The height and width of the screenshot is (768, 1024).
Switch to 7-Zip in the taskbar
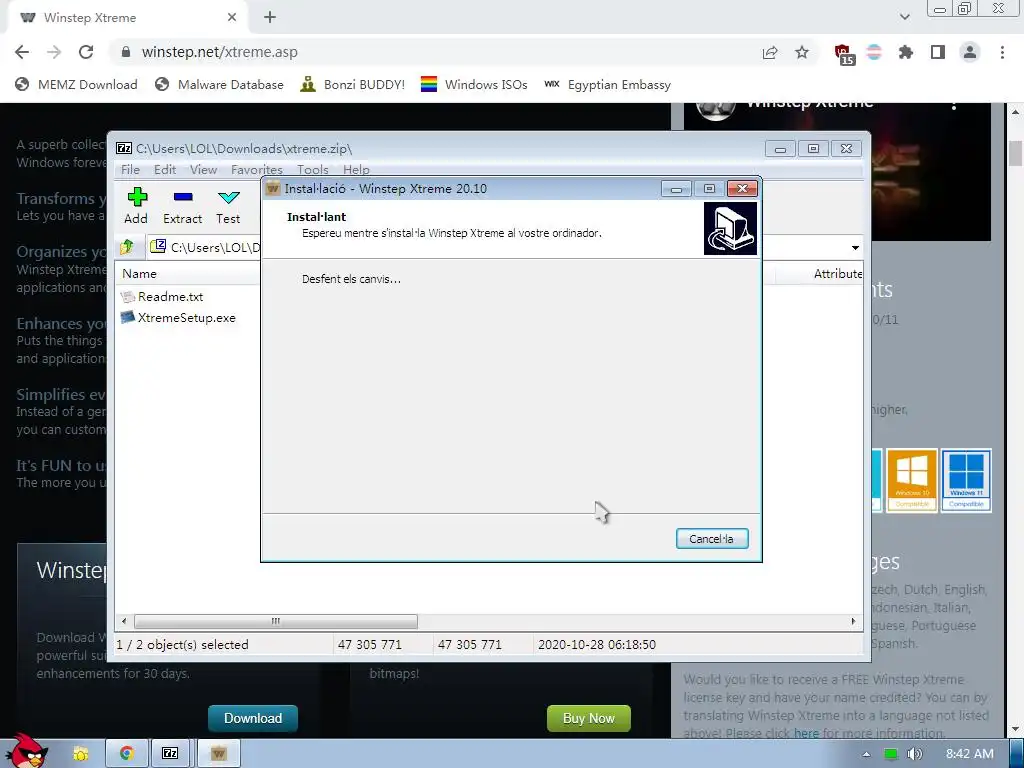[170, 754]
